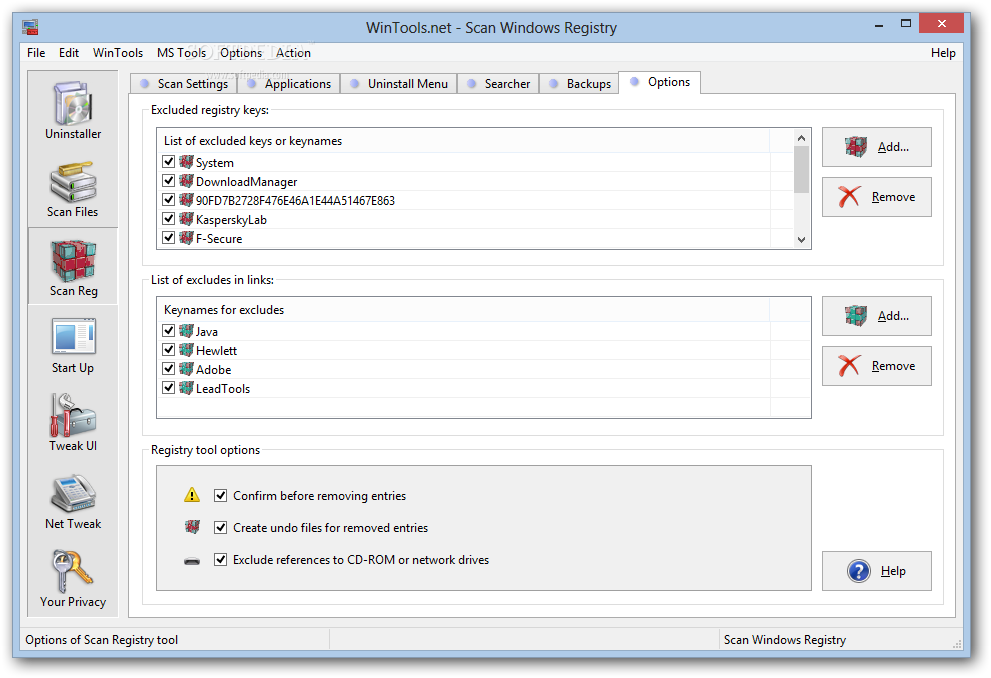Open the Help menu in menu bar
Screen dimensions: 991x678
tap(943, 53)
